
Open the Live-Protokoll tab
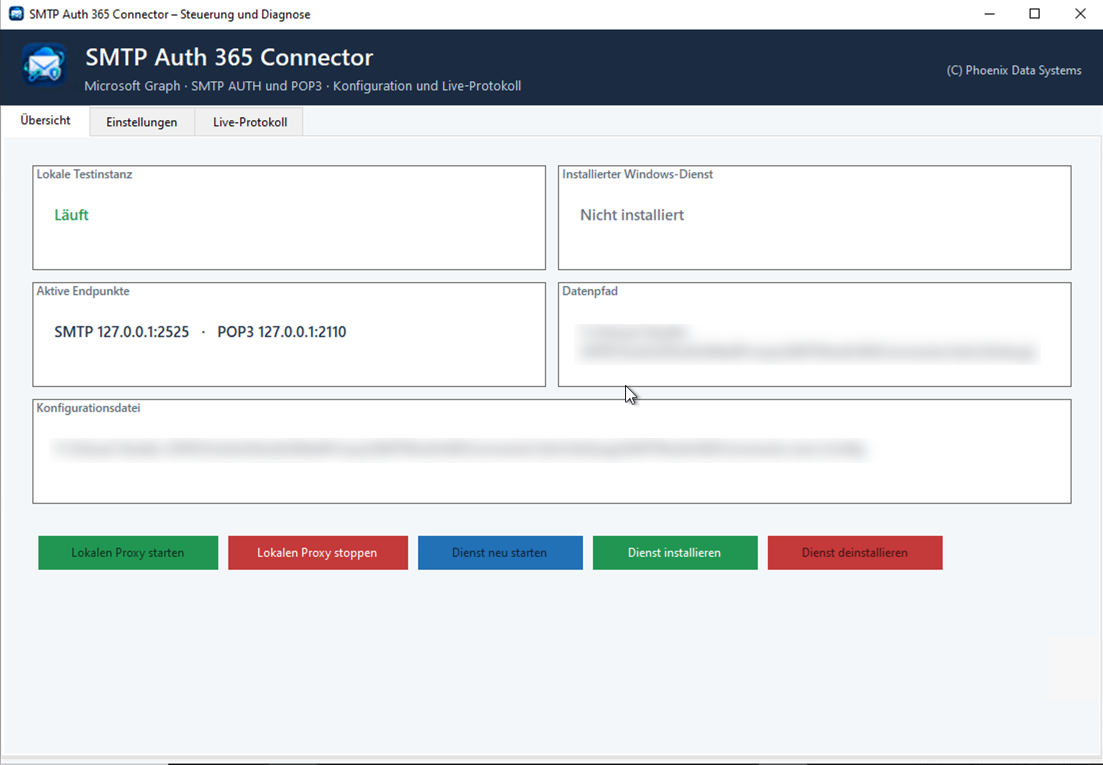(x=250, y=122)
